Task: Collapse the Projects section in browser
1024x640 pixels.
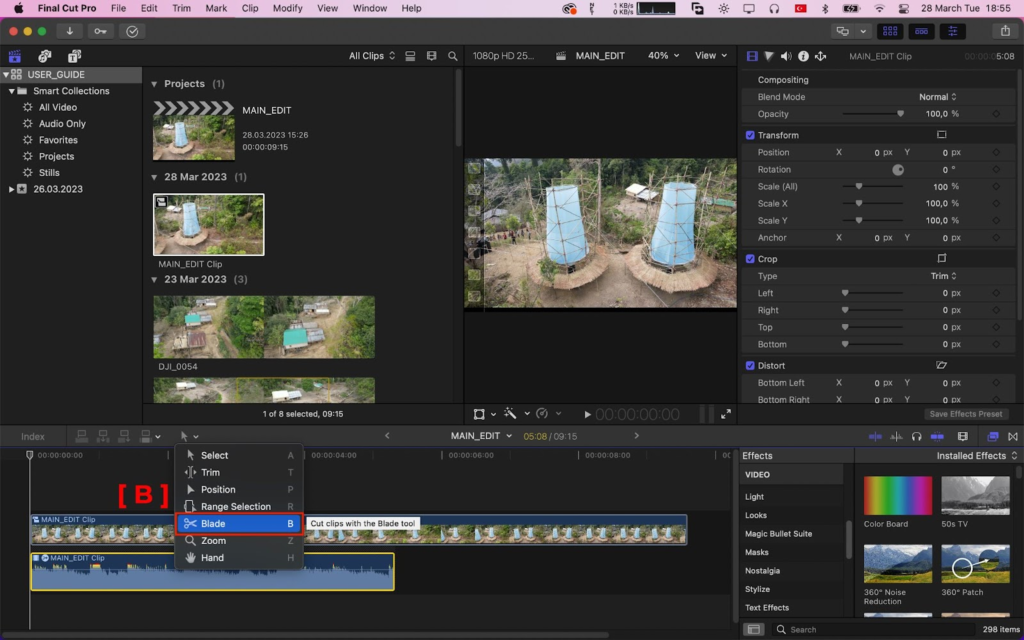Action: point(154,84)
